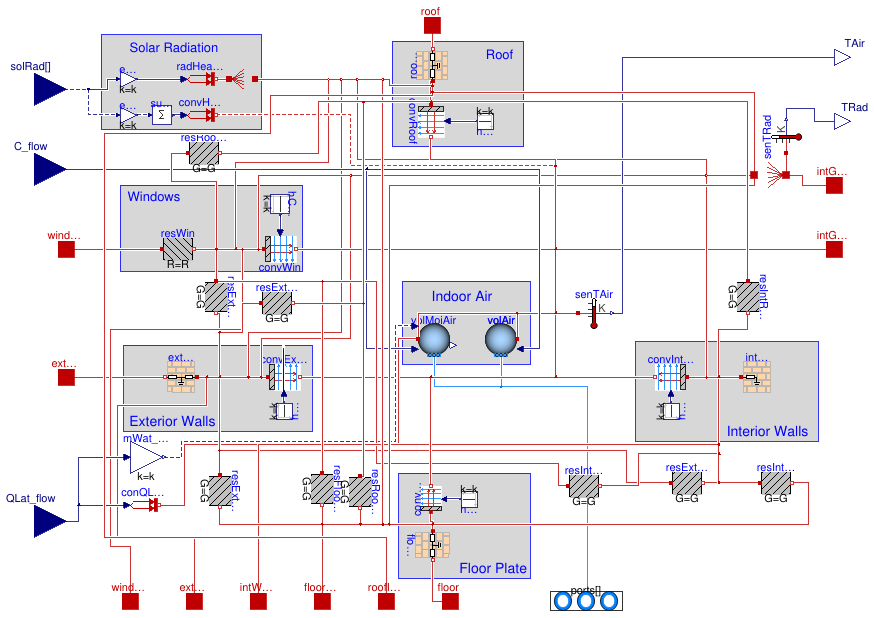Select the lower intG... heat port on right
The image size is (874, 618).
tap(834, 249)
